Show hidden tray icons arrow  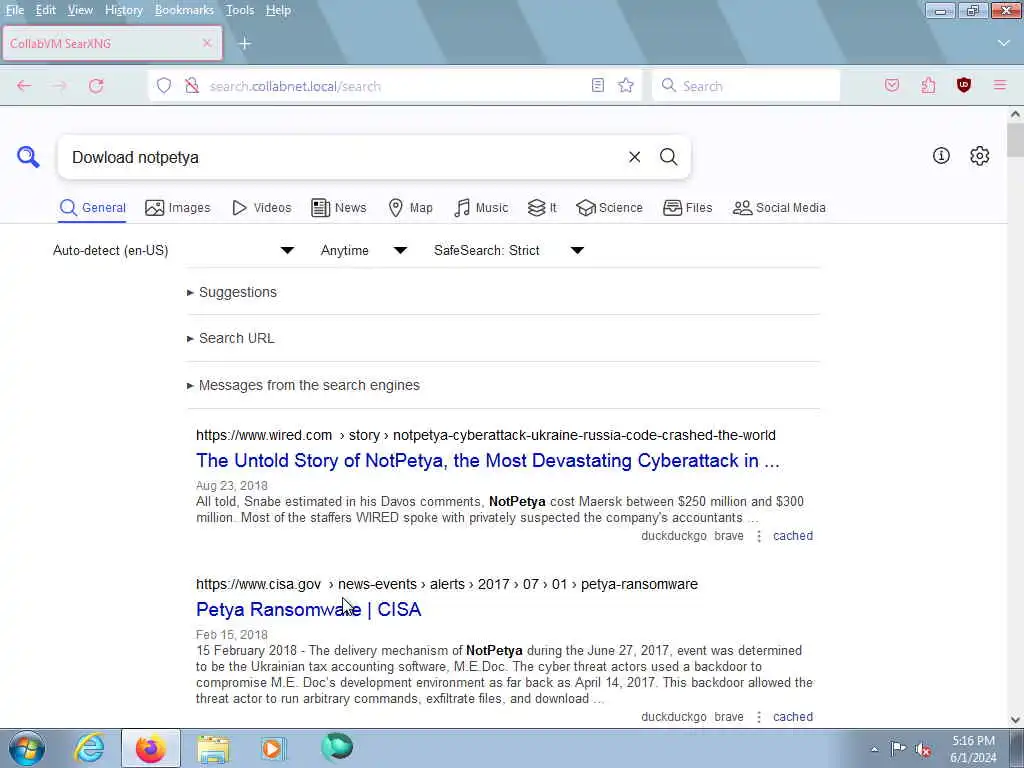pos(874,750)
